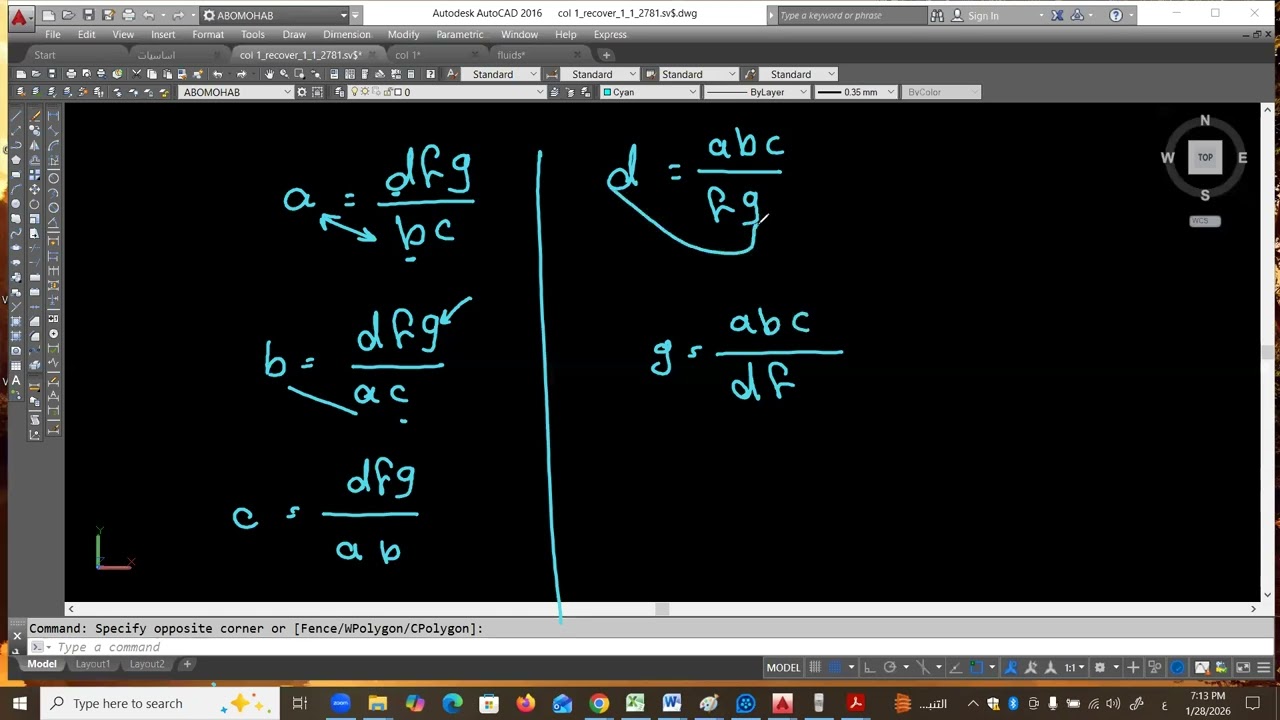The height and width of the screenshot is (720, 1280).
Task: Select the Multiline Text tool
Action: click(17, 381)
